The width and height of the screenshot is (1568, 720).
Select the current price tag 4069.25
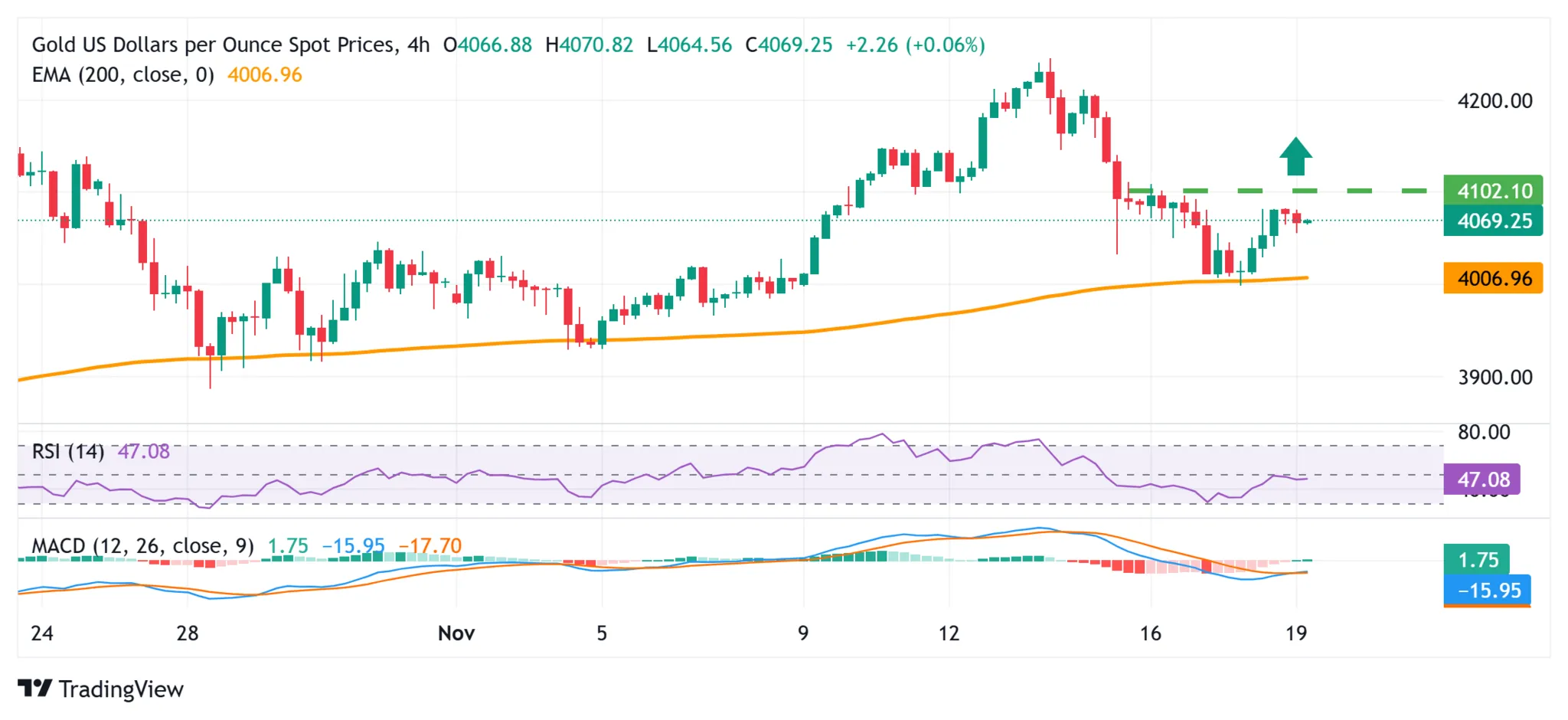[1493, 221]
